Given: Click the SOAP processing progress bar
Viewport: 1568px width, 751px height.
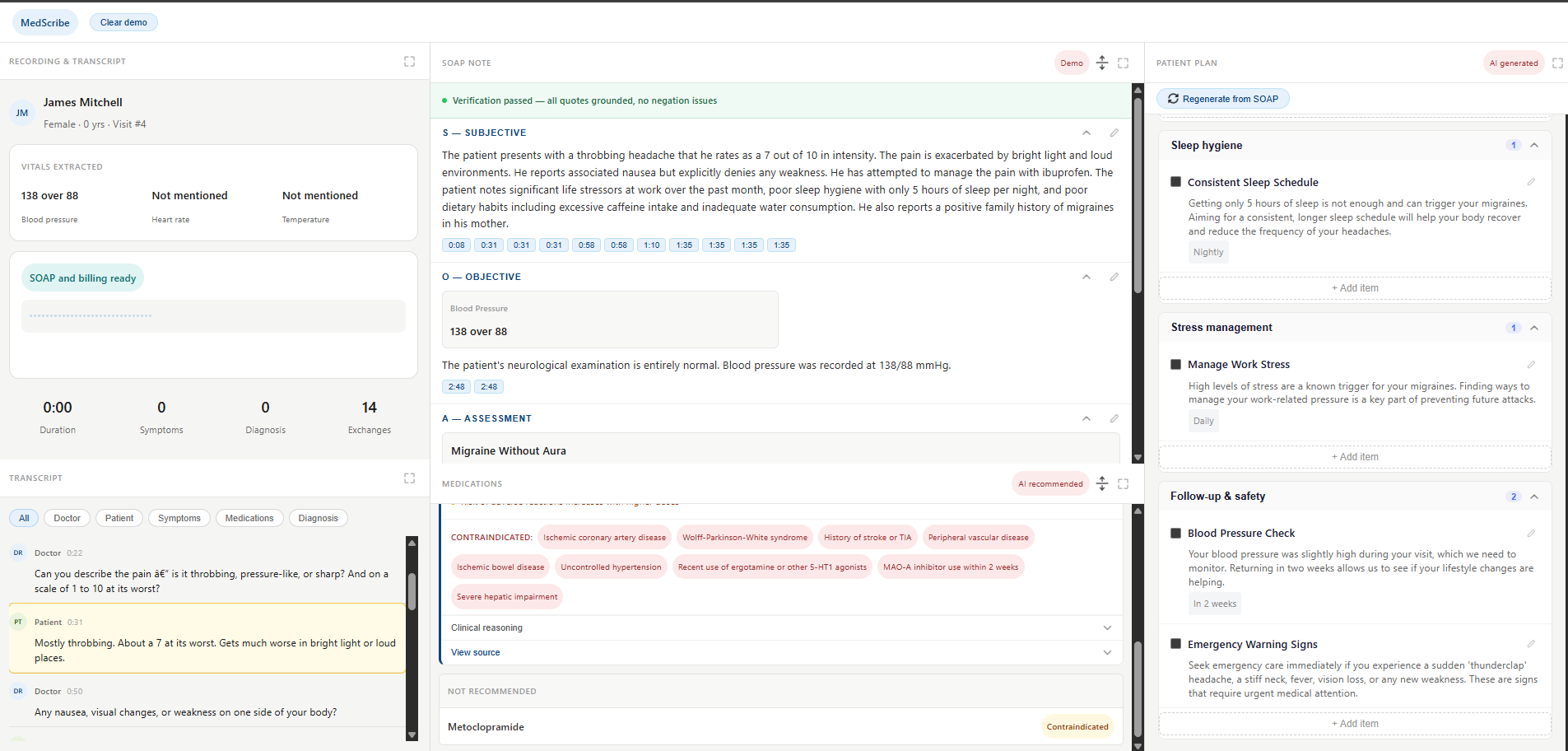Looking at the screenshot, I should click(213, 316).
